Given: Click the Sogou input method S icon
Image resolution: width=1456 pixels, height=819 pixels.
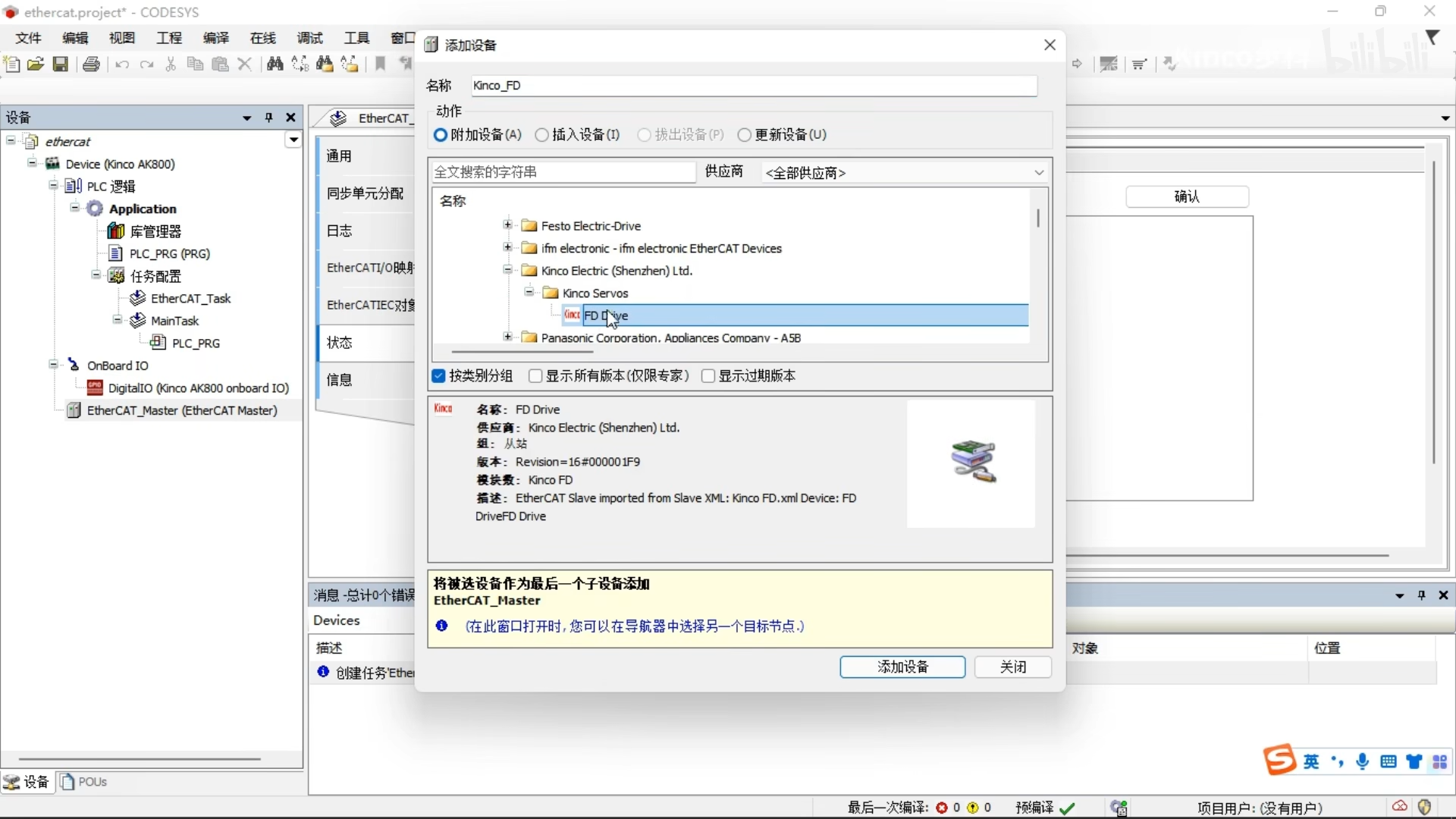Looking at the screenshot, I should click(1279, 760).
